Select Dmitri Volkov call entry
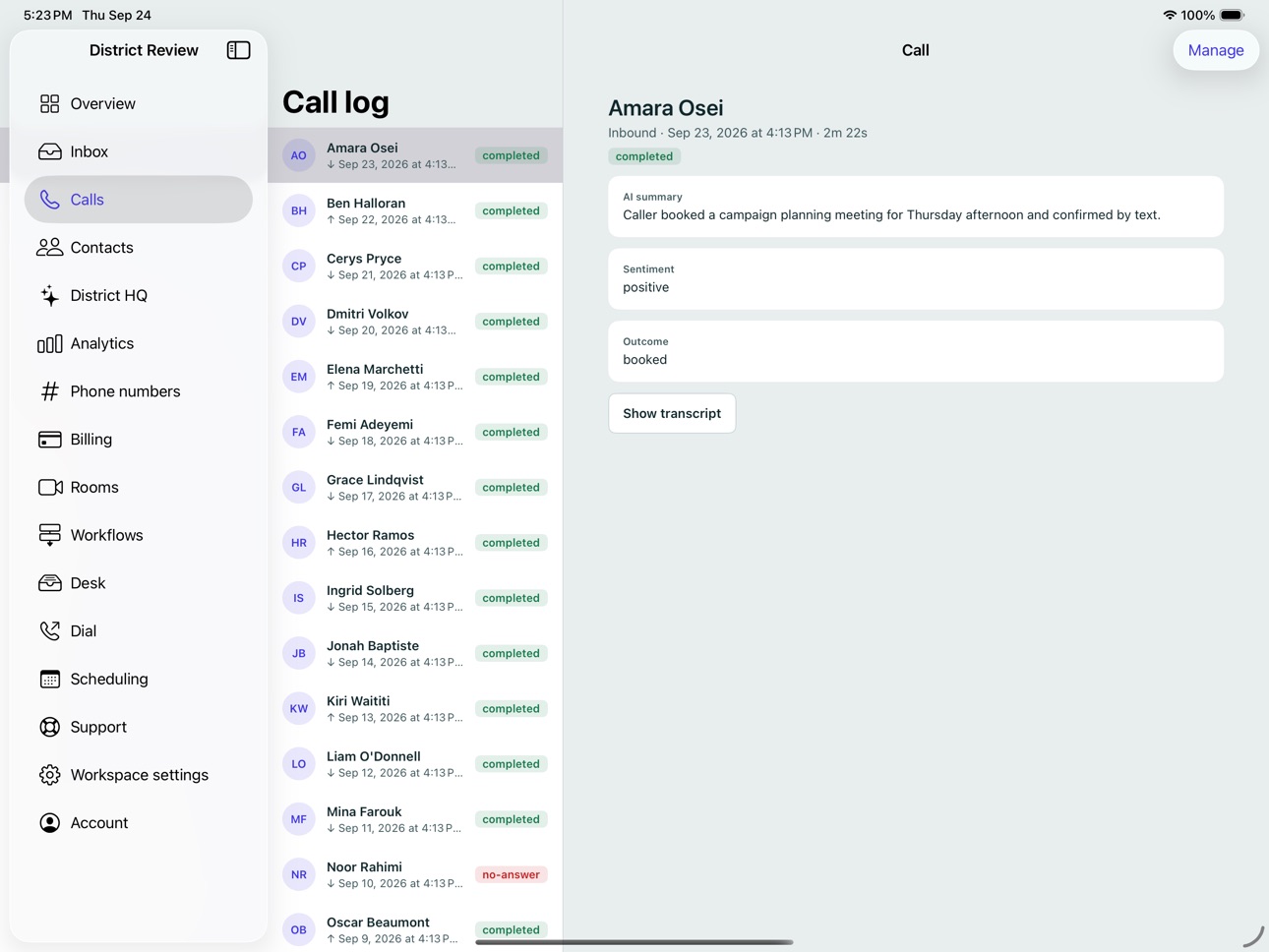This screenshot has height=952, width=1269. click(415, 321)
